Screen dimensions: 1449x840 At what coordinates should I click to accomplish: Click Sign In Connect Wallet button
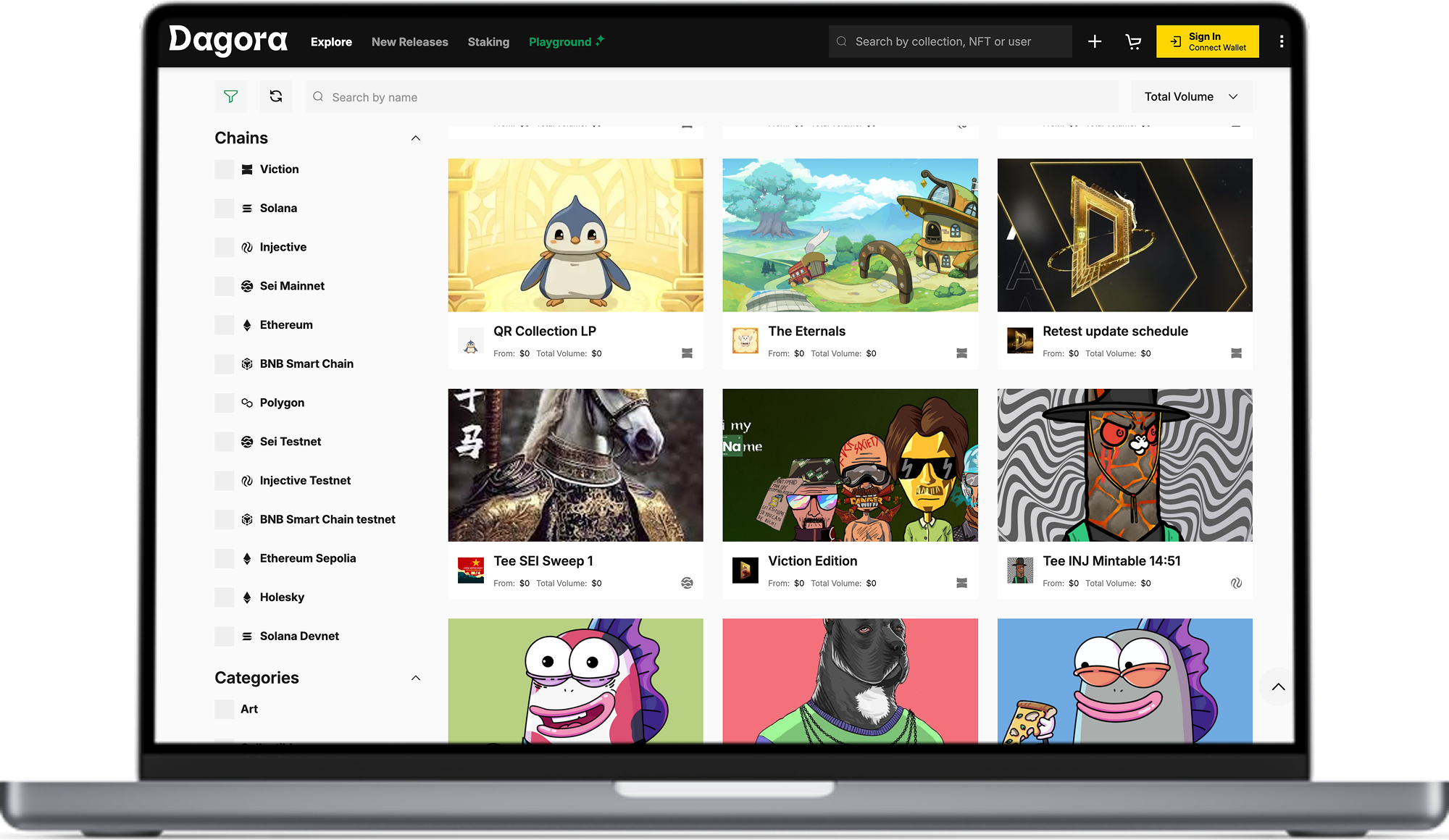(x=1207, y=42)
